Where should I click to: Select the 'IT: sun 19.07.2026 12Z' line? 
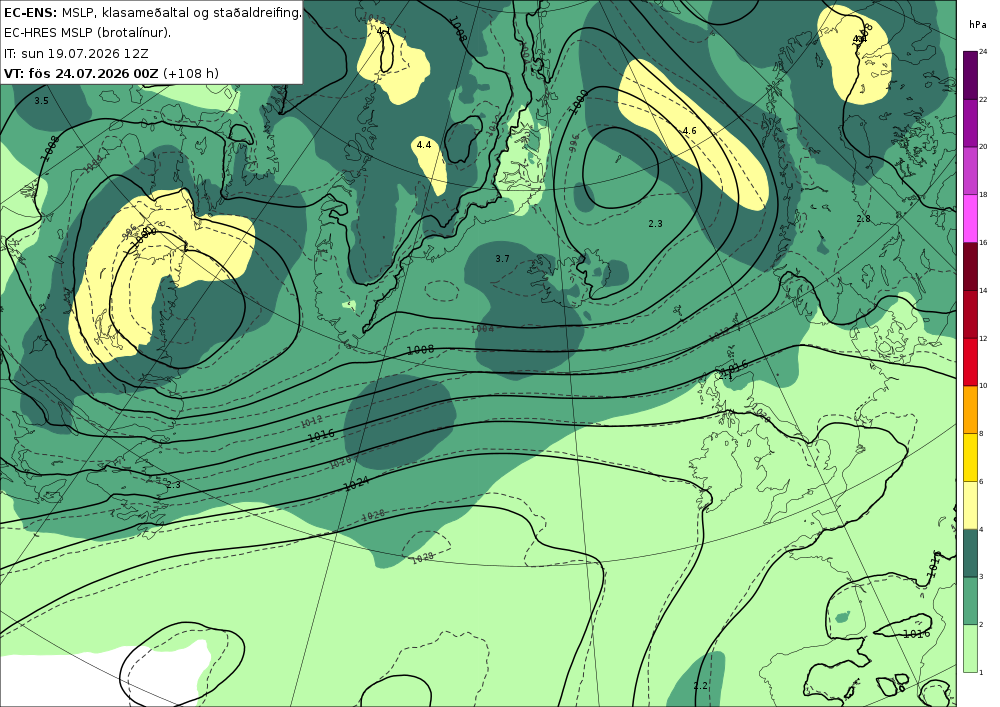[76, 54]
